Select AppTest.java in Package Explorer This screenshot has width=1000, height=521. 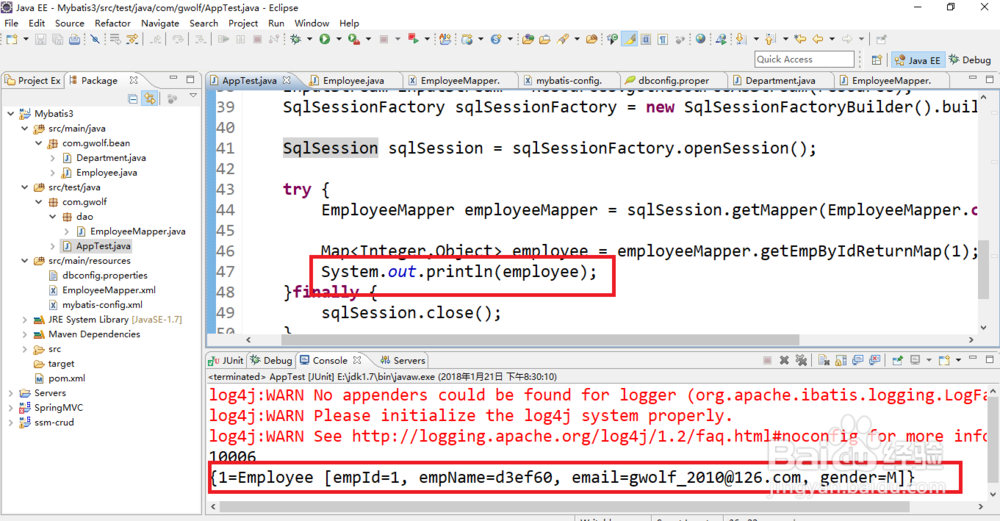pyautogui.click(x=103, y=246)
